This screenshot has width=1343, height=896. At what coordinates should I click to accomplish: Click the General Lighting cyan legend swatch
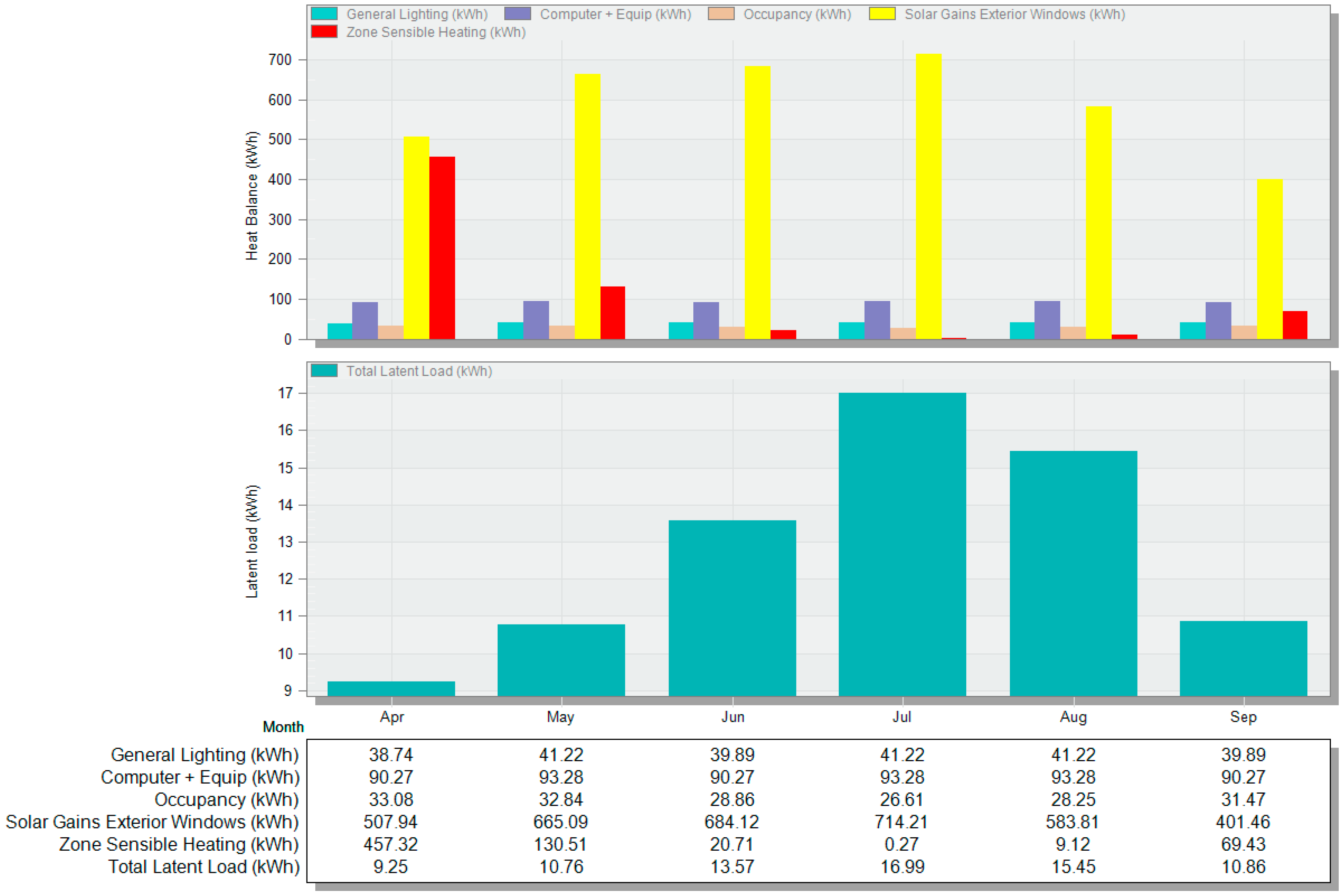pyautogui.click(x=324, y=14)
